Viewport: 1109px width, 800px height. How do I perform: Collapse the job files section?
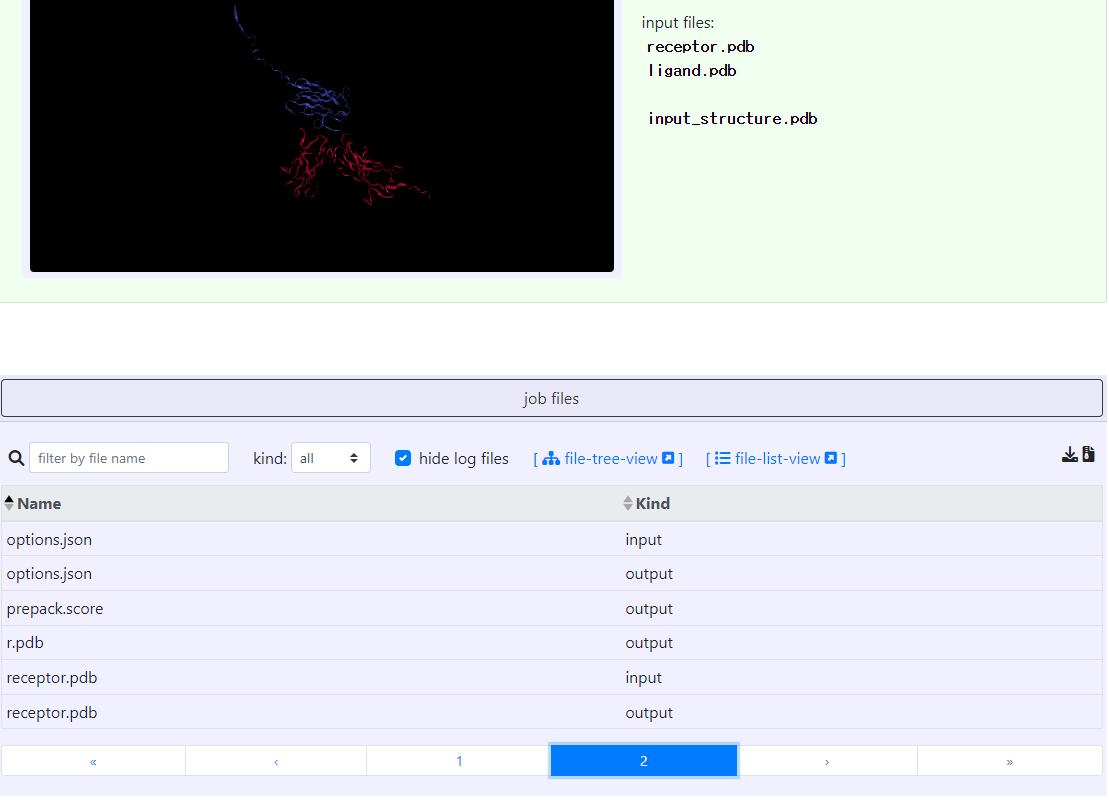pyautogui.click(x=552, y=398)
